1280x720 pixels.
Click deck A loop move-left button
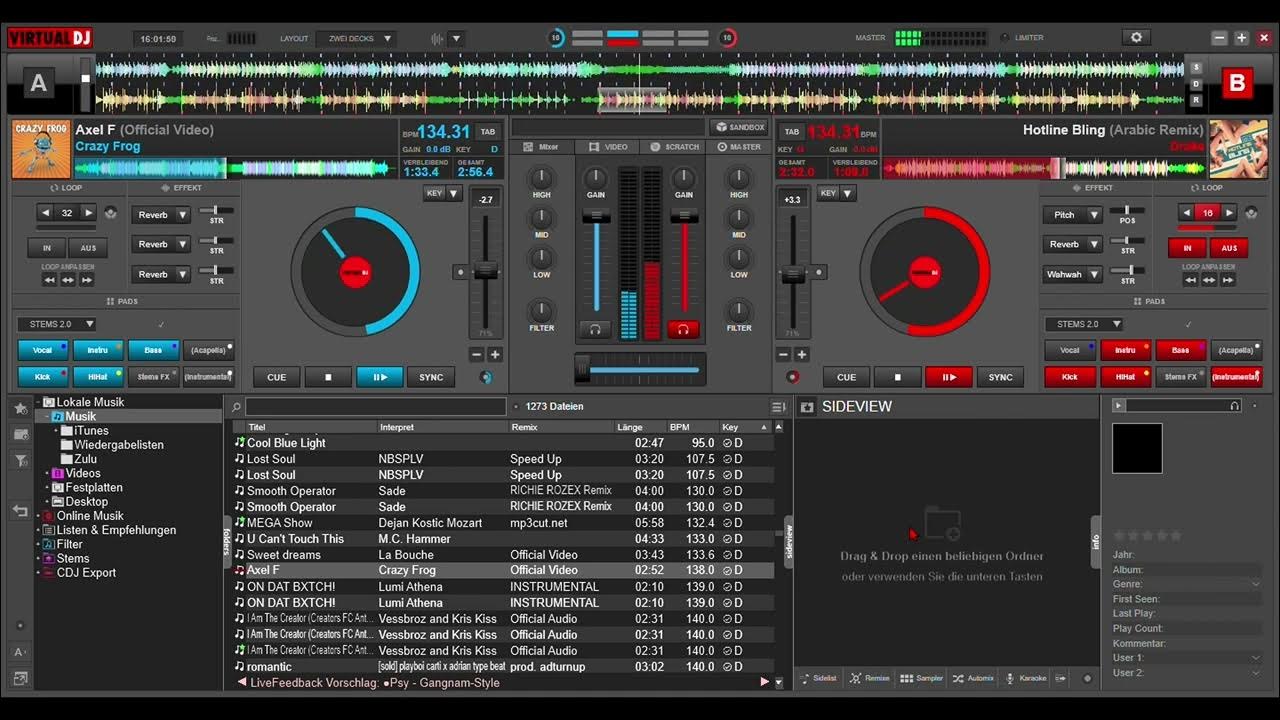pos(49,280)
